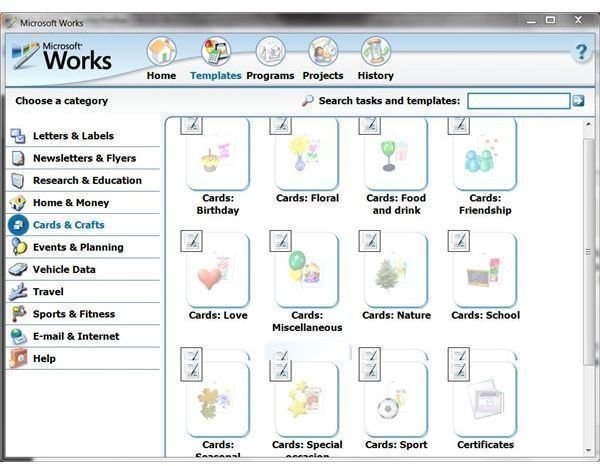Open the Cards: Special occasion template
The width and height of the screenshot is (600, 466).
307,399
